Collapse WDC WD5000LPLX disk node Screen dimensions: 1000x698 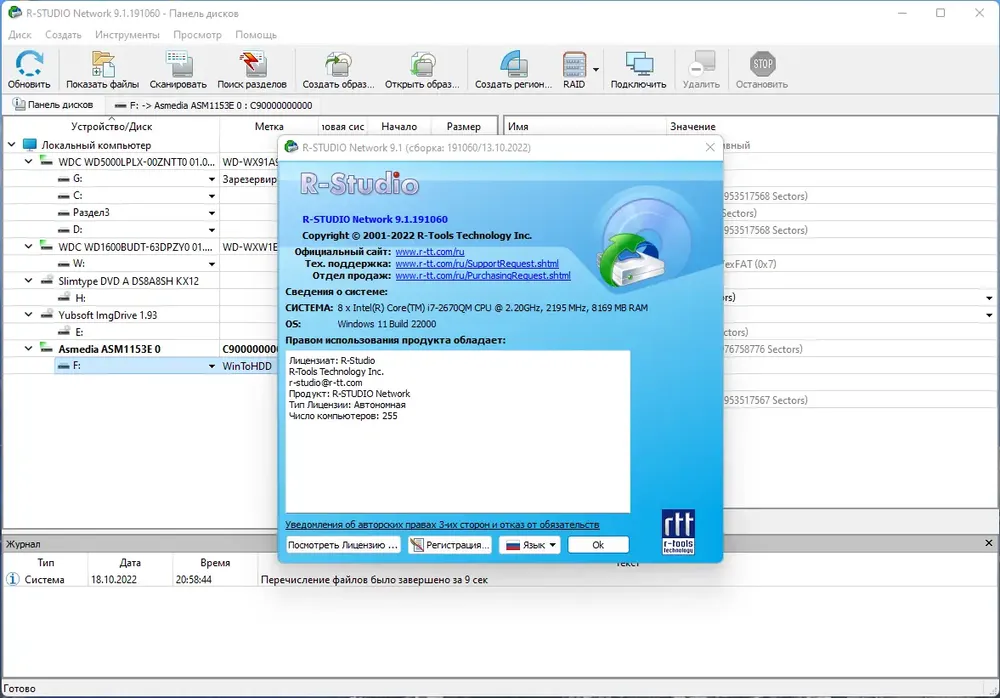point(28,161)
